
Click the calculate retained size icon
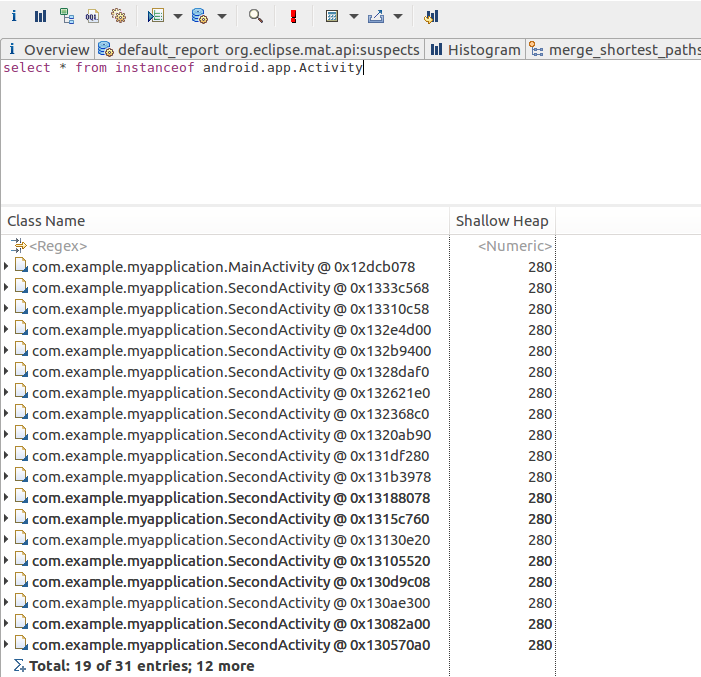[332, 17]
